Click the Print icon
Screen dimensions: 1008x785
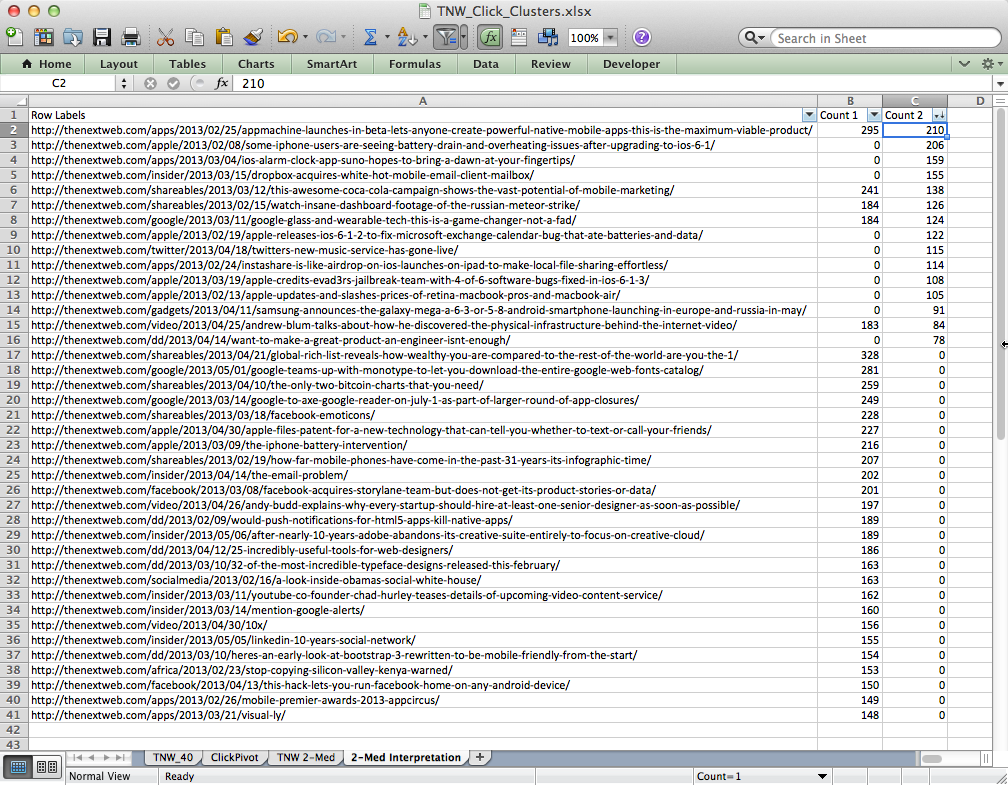click(x=130, y=38)
